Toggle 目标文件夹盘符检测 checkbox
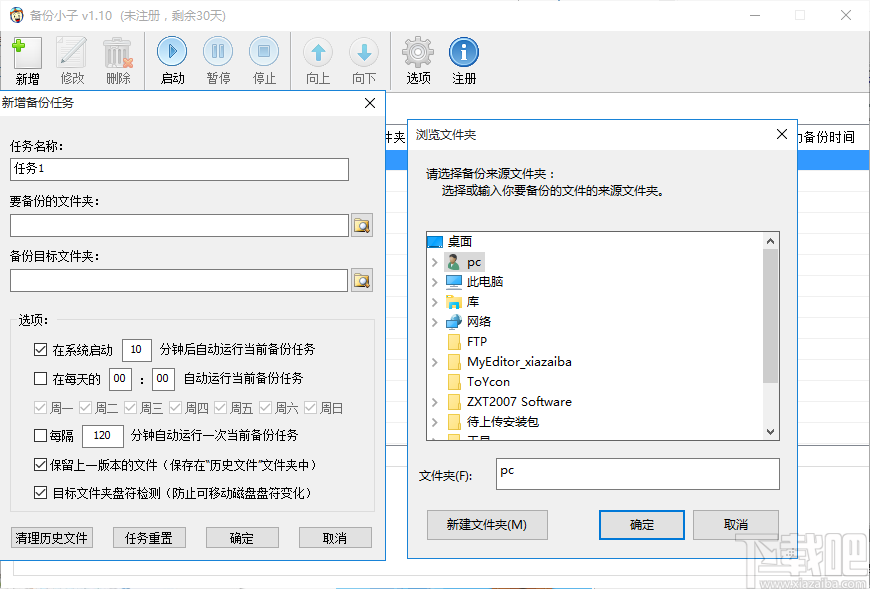The width and height of the screenshot is (870, 589). pos(41,492)
